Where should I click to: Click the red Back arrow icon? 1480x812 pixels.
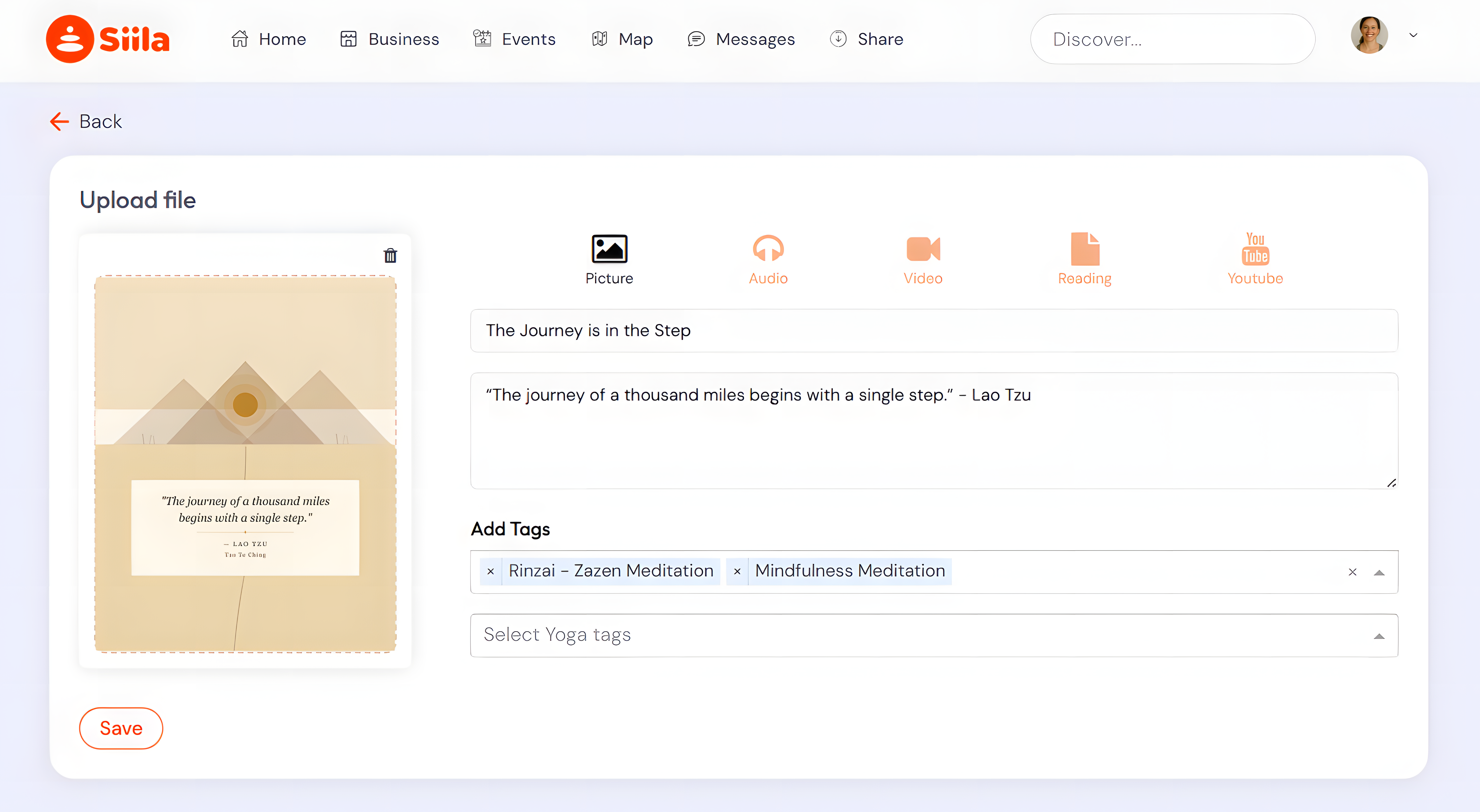coord(59,121)
